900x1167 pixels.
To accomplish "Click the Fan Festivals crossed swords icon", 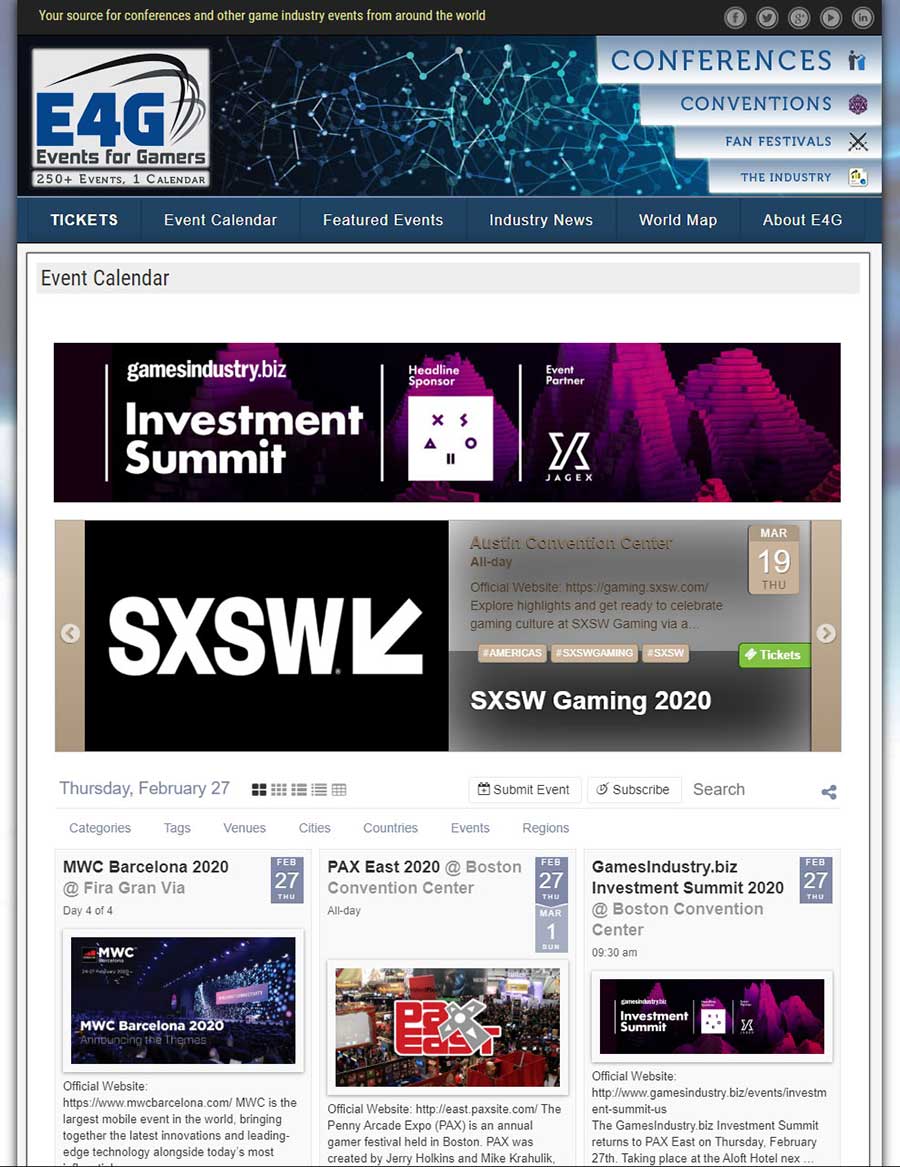I will point(858,141).
